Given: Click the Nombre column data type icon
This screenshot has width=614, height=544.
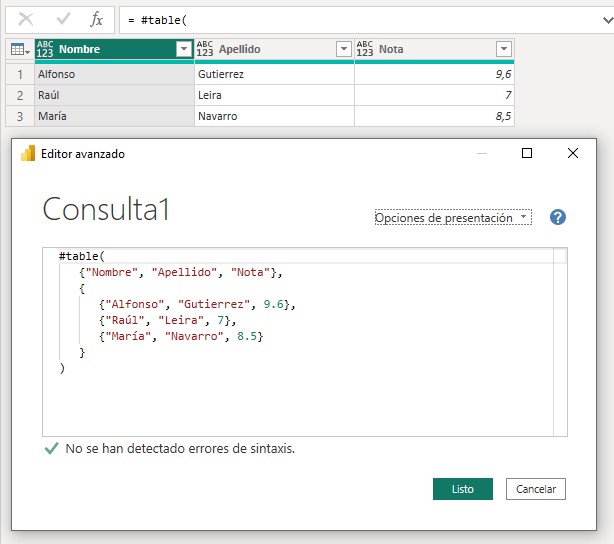Looking at the screenshot, I should point(46,49).
